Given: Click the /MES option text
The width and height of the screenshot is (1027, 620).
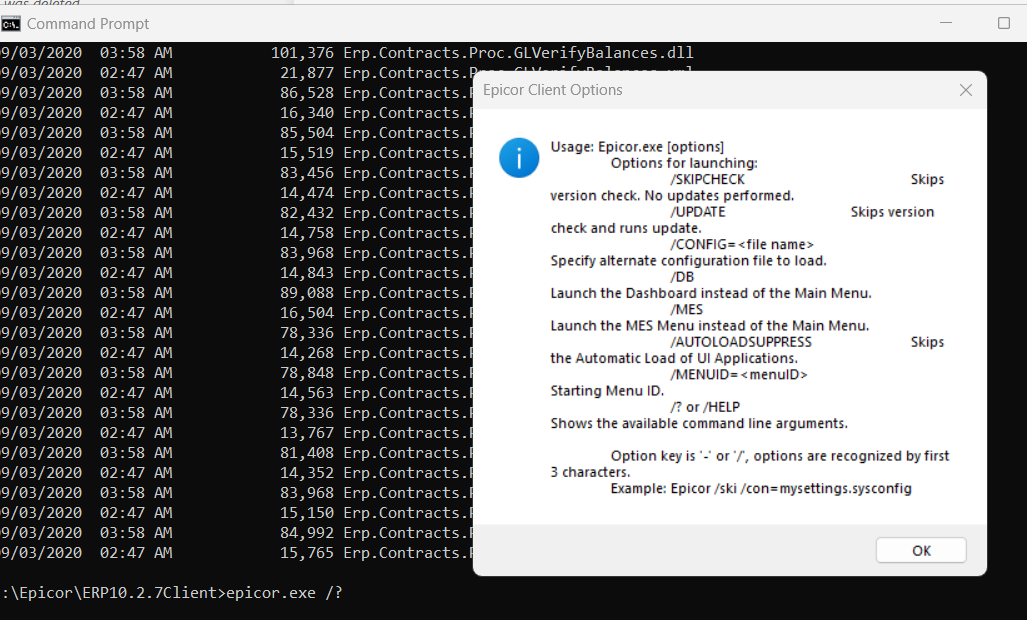Looking at the screenshot, I should point(686,310).
